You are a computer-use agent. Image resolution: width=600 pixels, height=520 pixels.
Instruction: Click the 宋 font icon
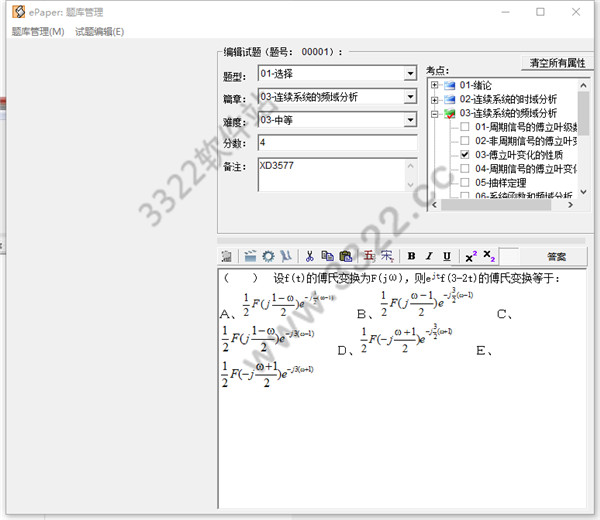(x=387, y=256)
